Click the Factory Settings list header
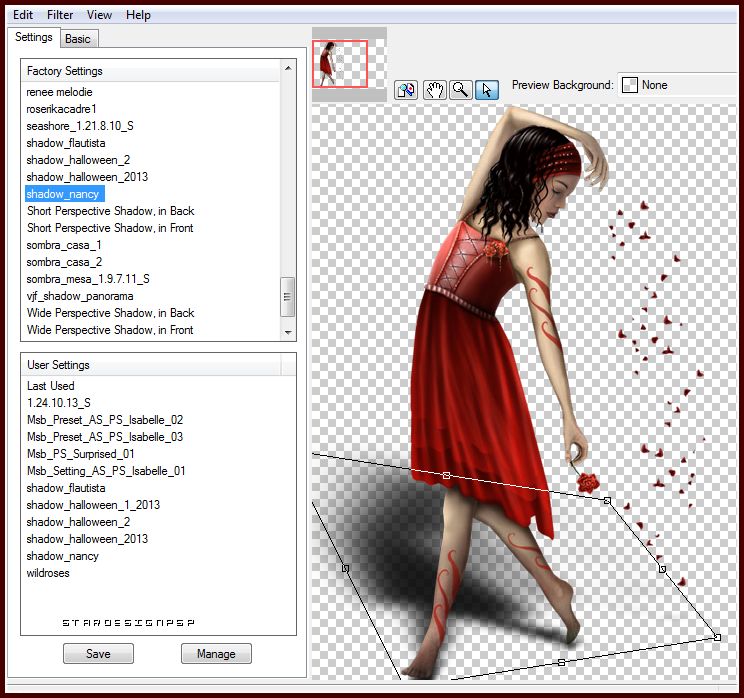 point(151,71)
